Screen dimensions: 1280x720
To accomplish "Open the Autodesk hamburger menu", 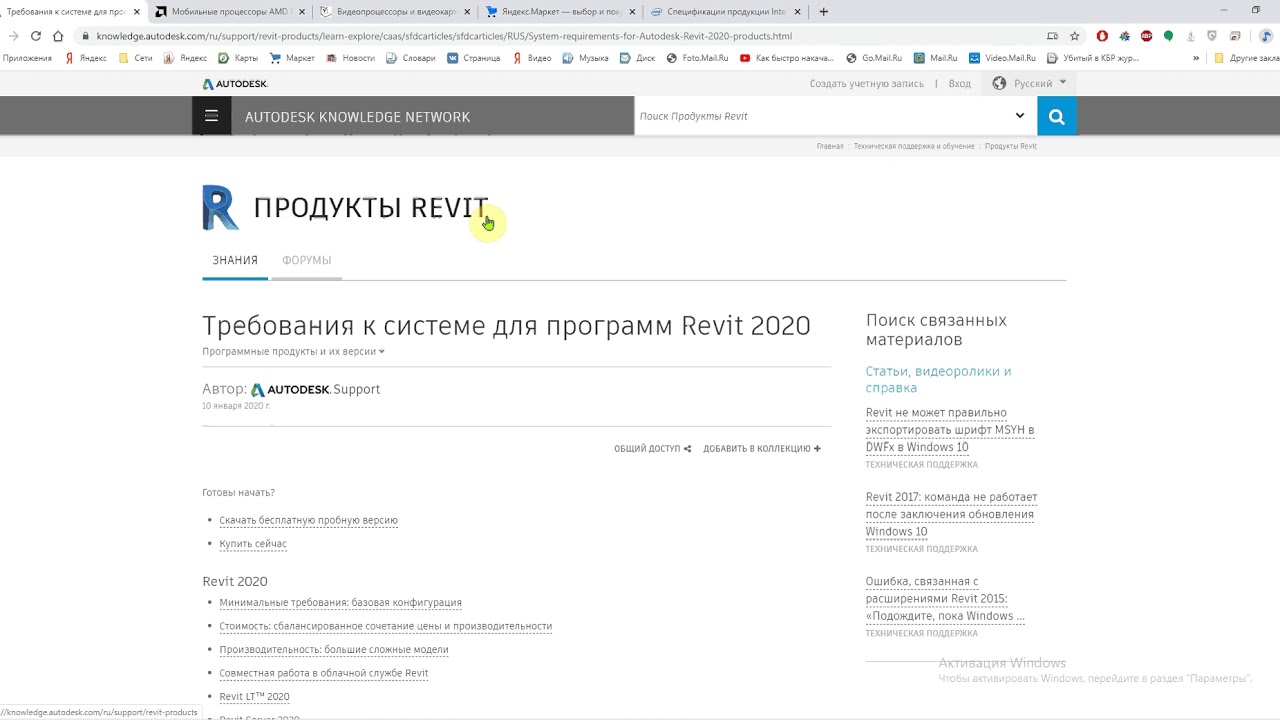I will click(211, 116).
